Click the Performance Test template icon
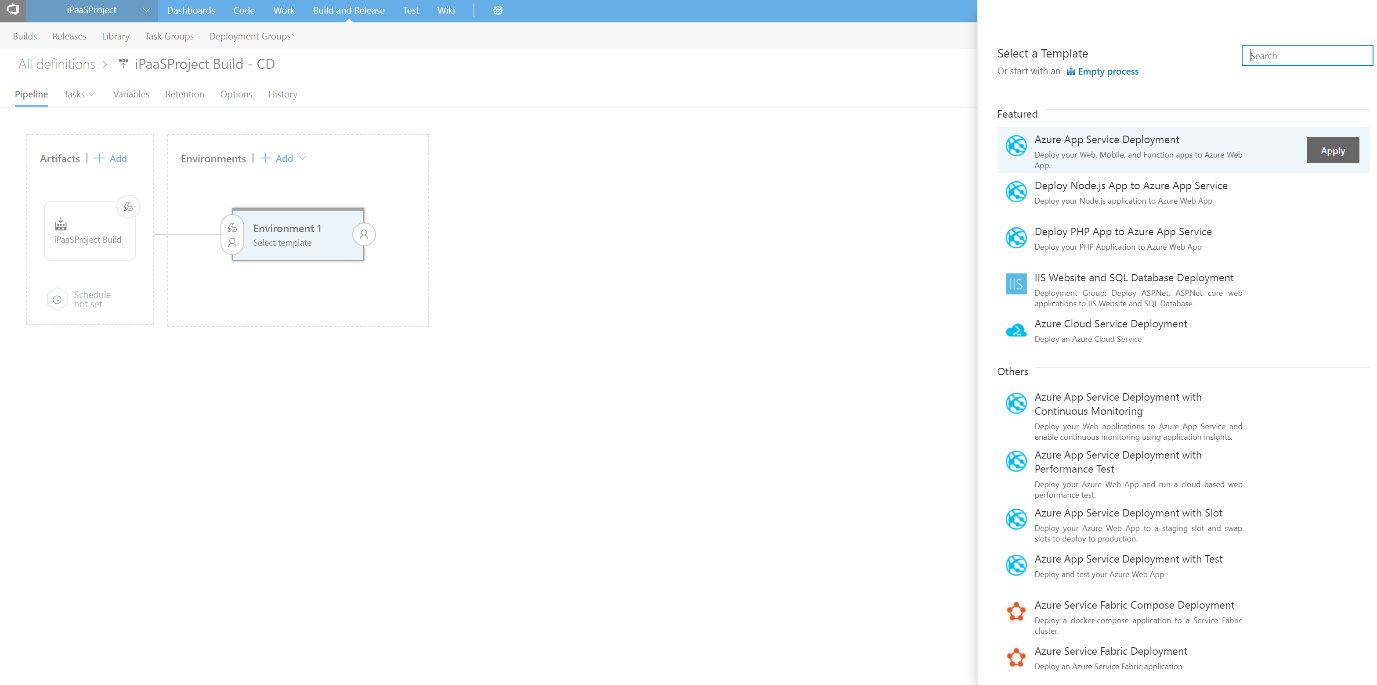 coord(1016,461)
